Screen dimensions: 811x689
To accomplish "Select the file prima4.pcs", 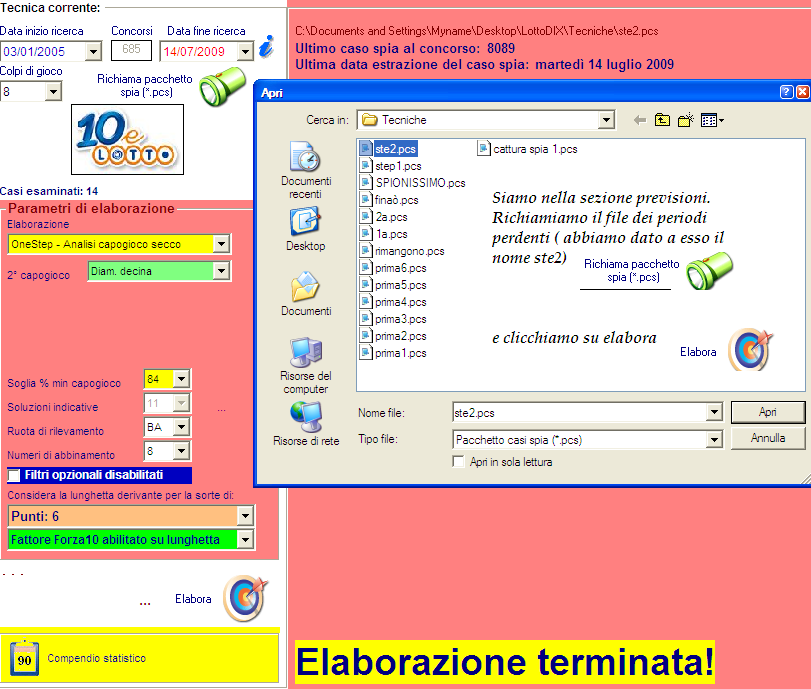I will point(394,302).
